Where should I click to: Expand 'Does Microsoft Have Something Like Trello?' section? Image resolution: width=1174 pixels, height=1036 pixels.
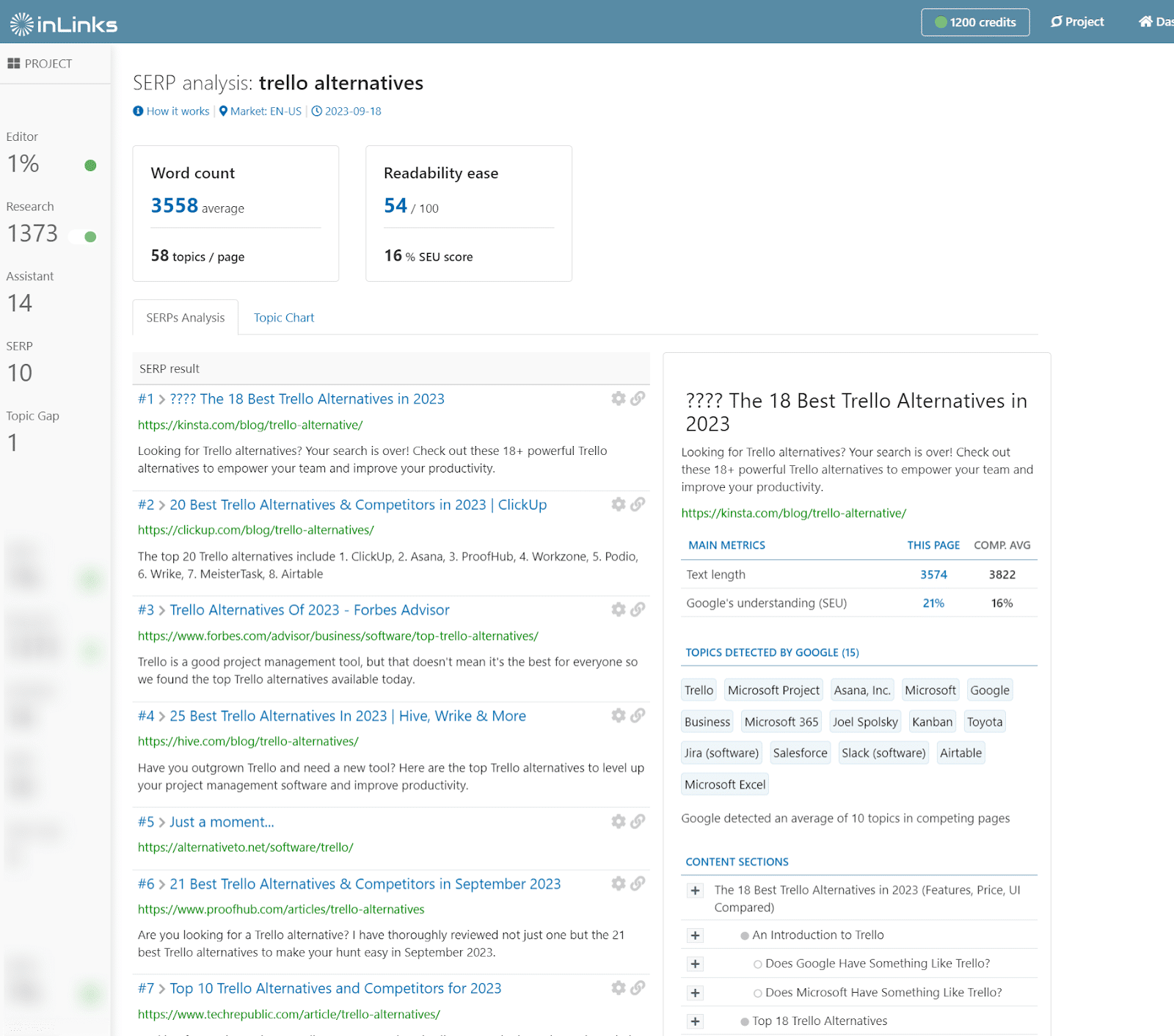(x=695, y=993)
